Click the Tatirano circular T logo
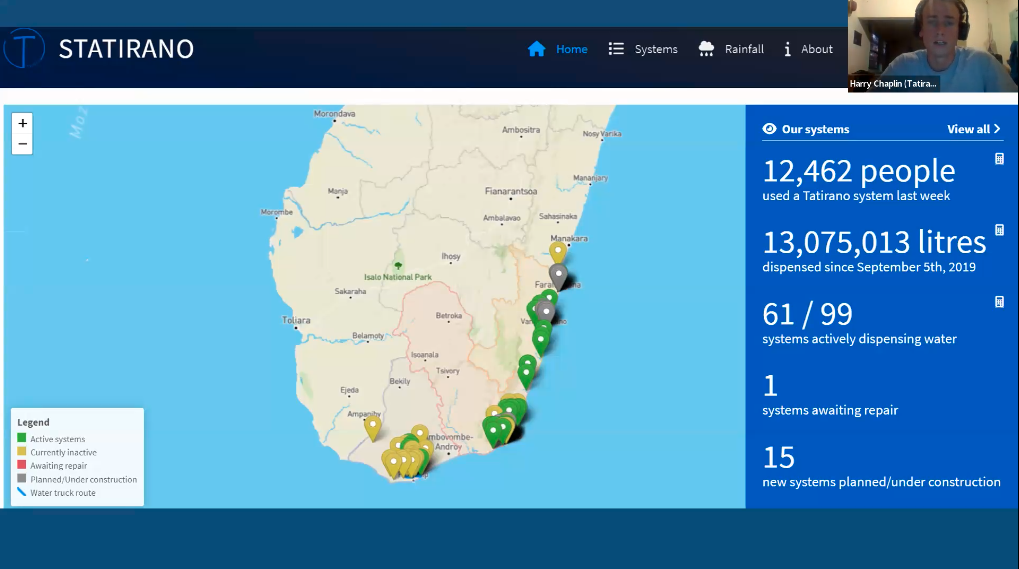The width and height of the screenshot is (1019, 569). point(24,48)
